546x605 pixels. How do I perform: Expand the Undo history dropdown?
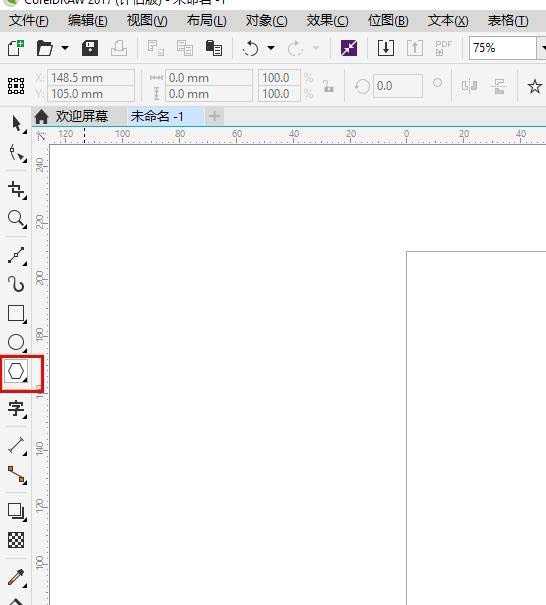point(271,48)
